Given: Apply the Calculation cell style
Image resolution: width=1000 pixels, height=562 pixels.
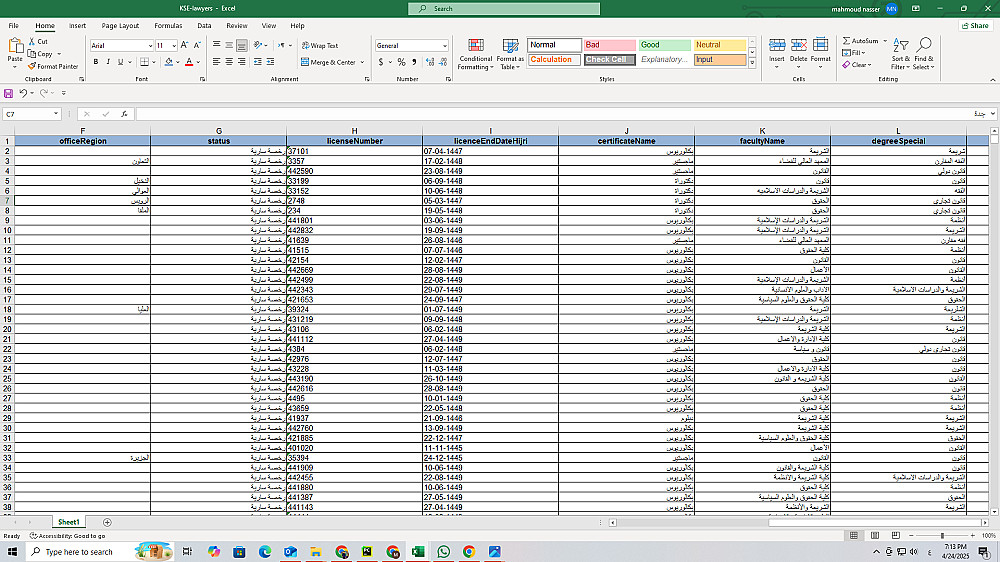Looking at the screenshot, I should [x=554, y=59].
